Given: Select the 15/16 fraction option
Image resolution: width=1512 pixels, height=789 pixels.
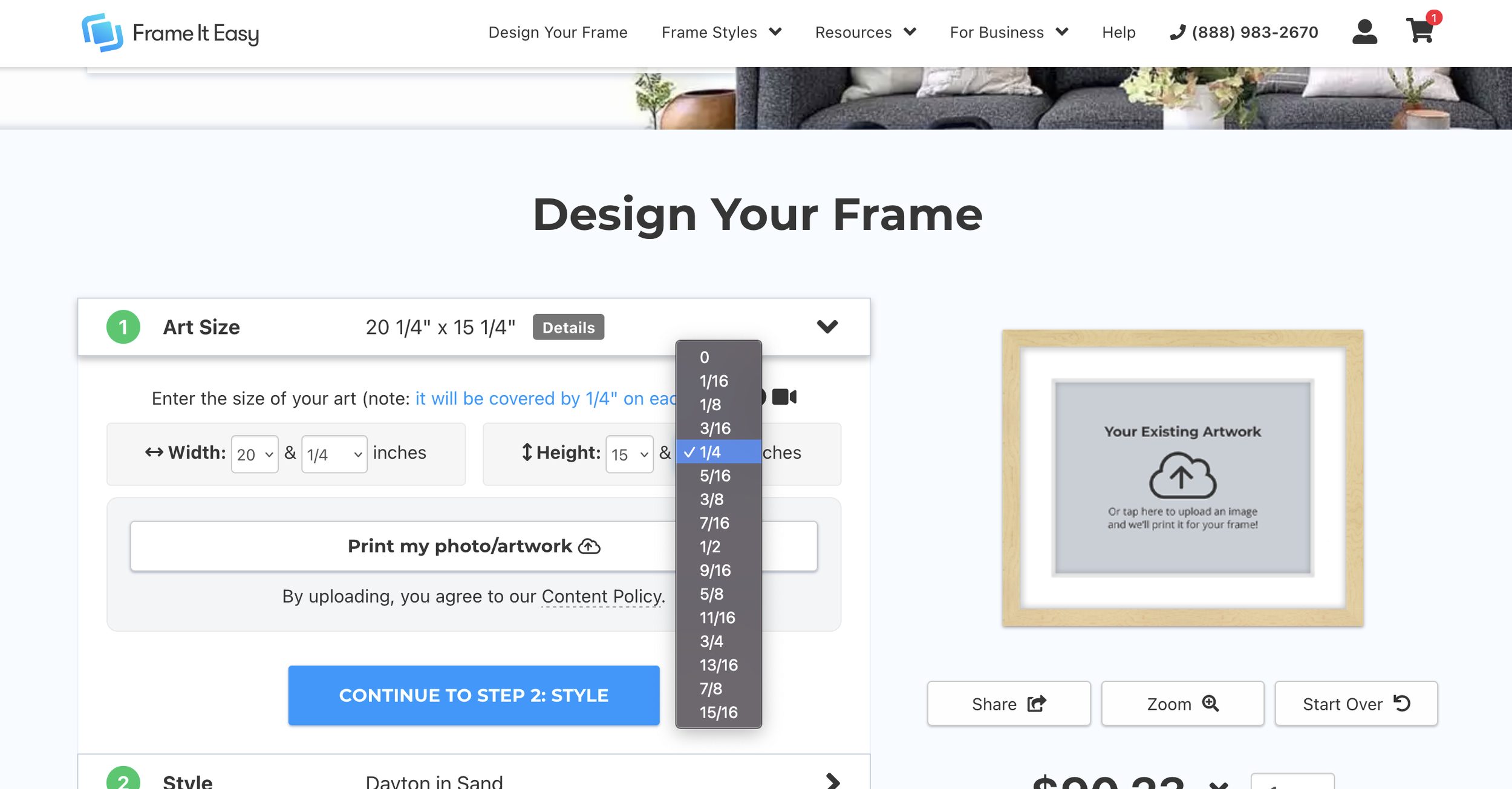Looking at the screenshot, I should pos(719,712).
